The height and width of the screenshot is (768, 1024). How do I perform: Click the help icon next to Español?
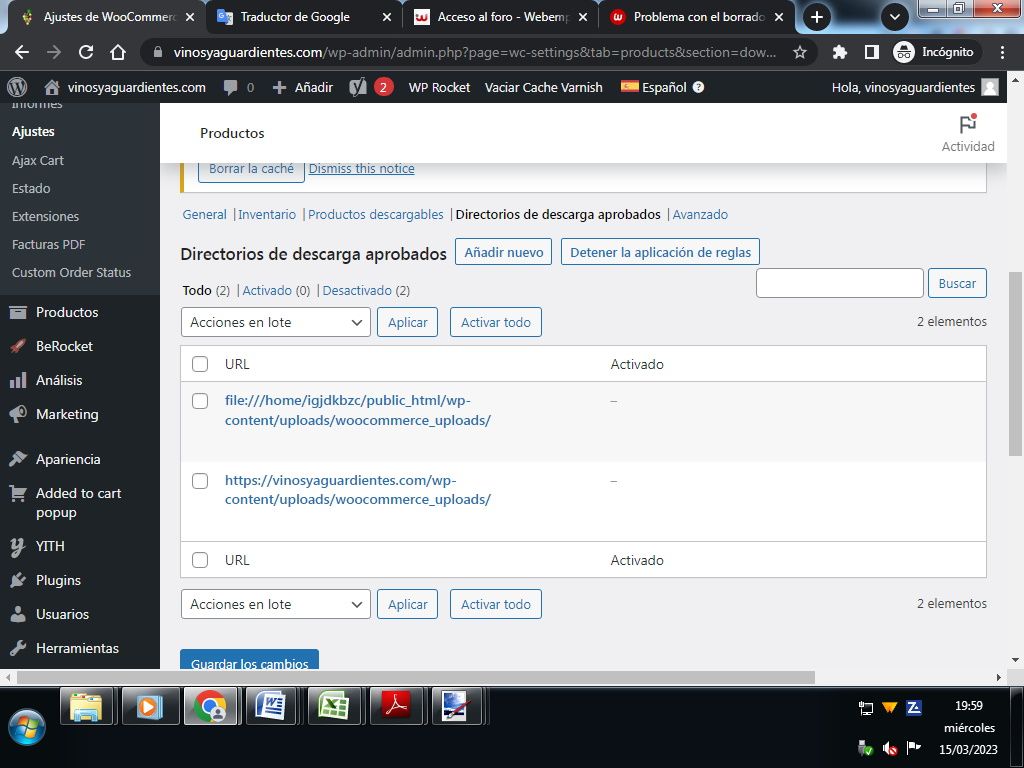[698, 87]
